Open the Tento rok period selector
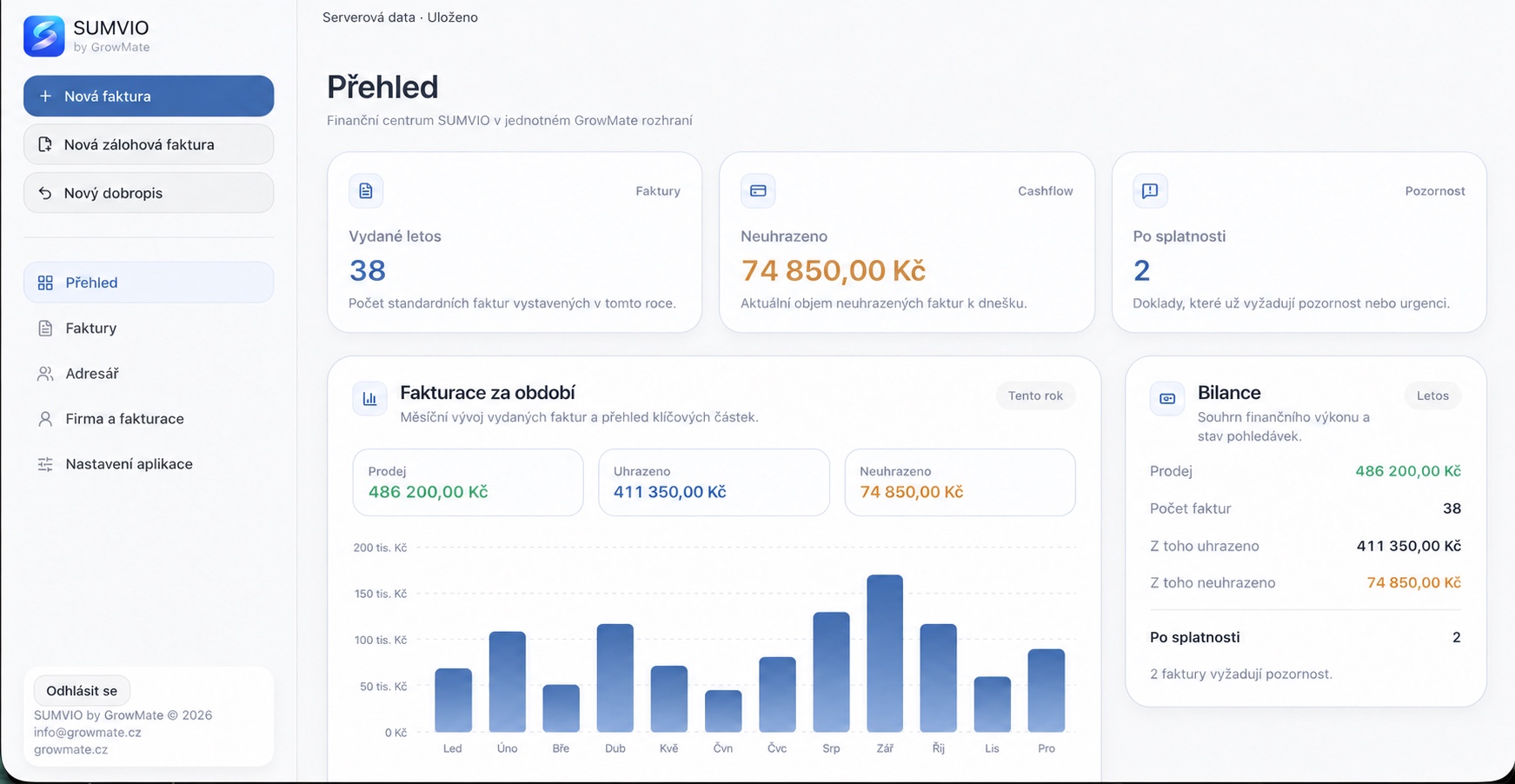Screen dimensions: 1515x784 pyautogui.click(x=1035, y=395)
